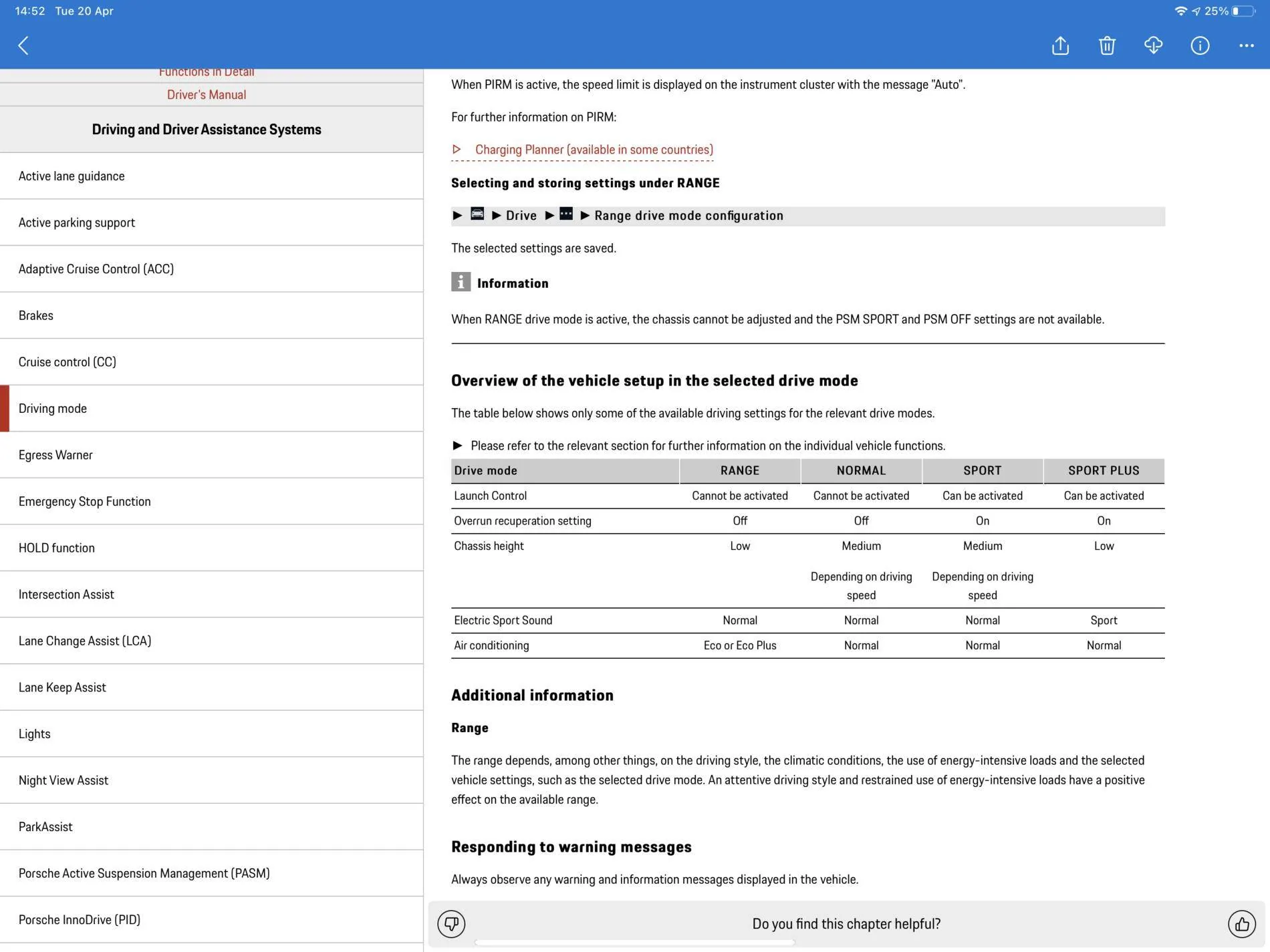Viewport: 1270px width, 952px height.
Task: Tap the cloud download icon
Action: point(1153,45)
